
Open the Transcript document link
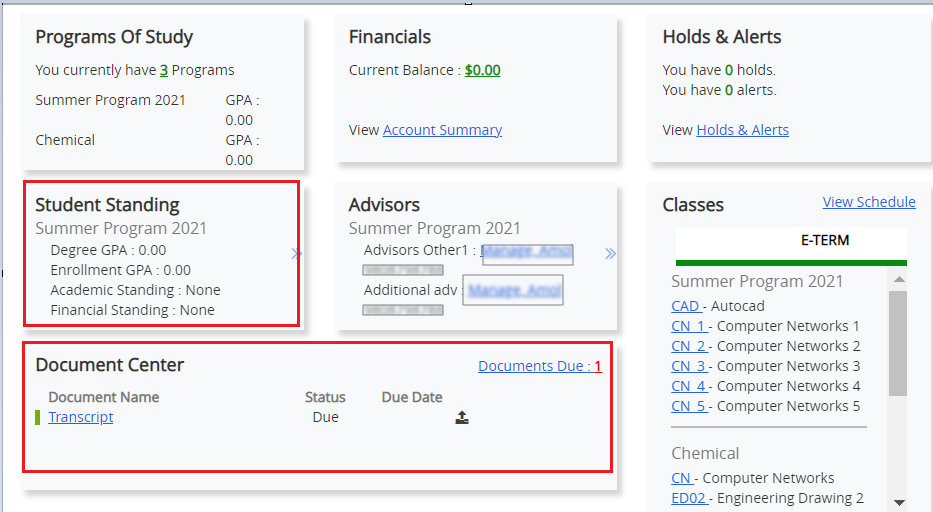(x=81, y=417)
